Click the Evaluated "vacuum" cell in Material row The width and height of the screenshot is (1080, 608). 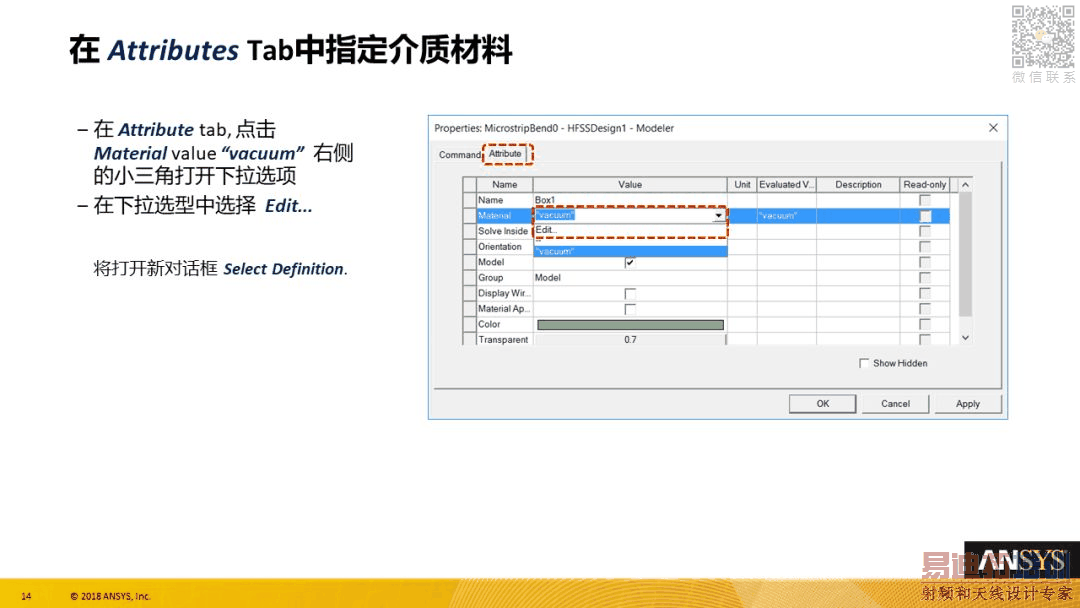click(787, 216)
